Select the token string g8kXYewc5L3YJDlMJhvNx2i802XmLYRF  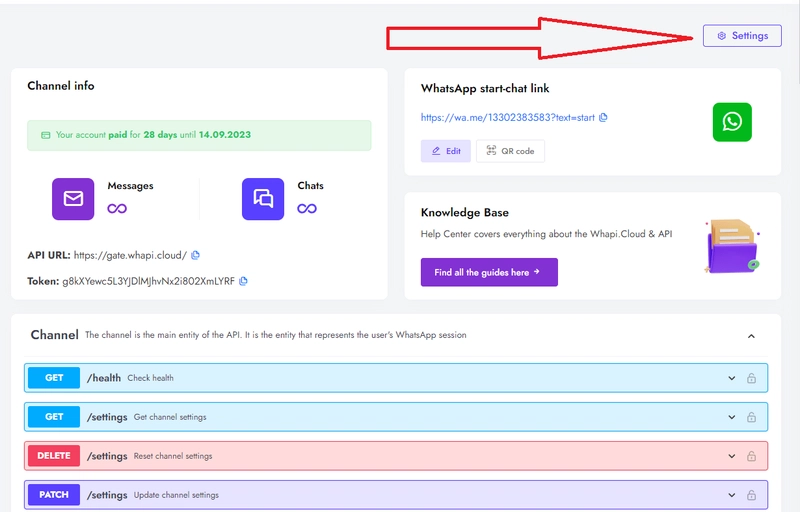148,281
